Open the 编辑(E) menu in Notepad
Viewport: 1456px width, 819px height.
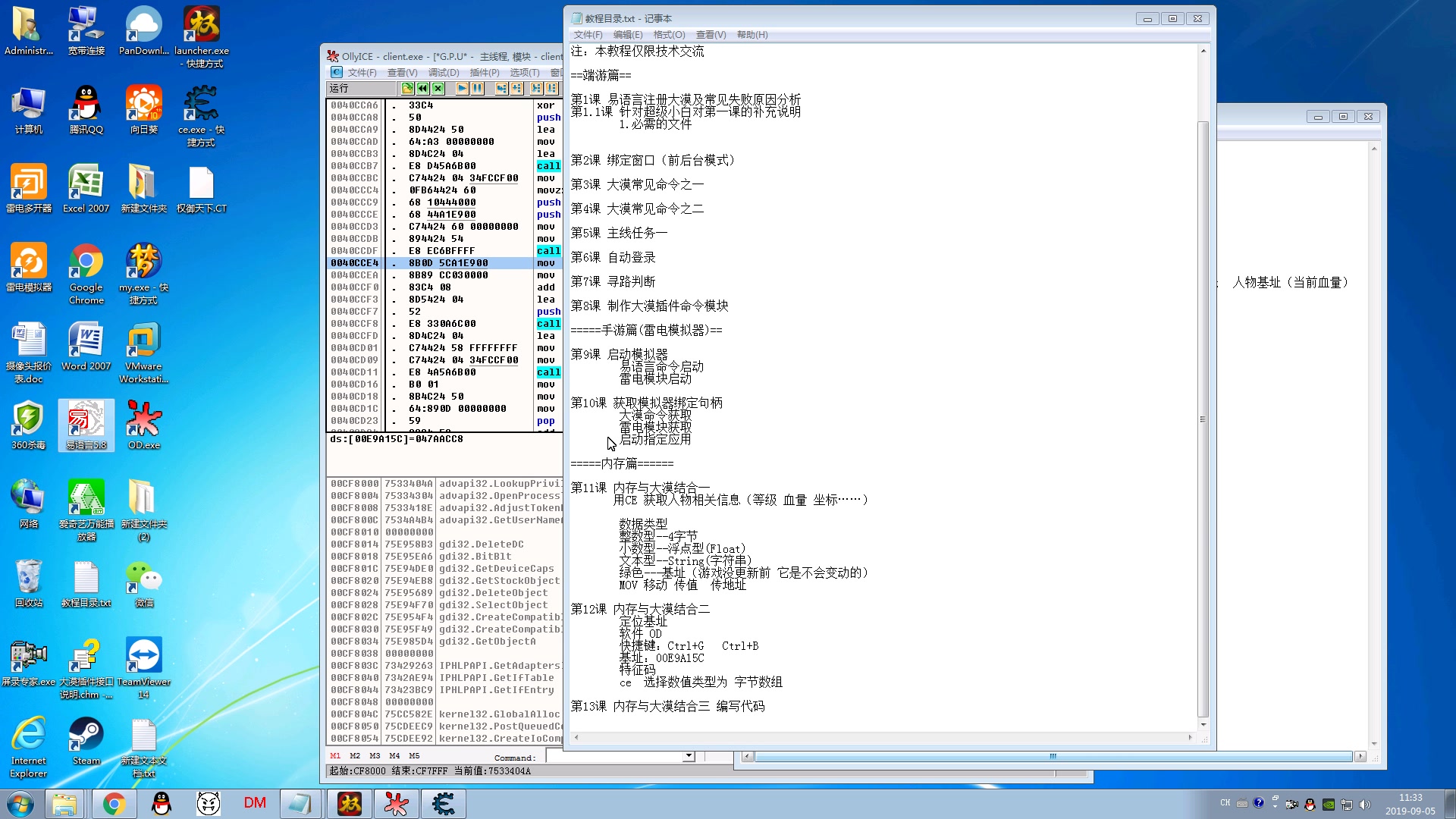(x=628, y=35)
